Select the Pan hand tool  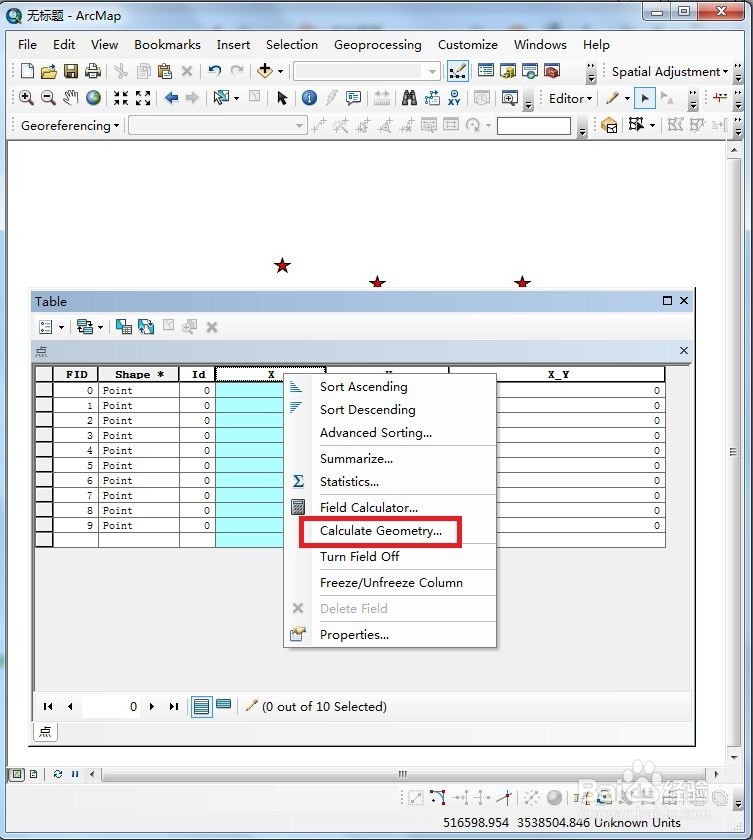pos(71,98)
